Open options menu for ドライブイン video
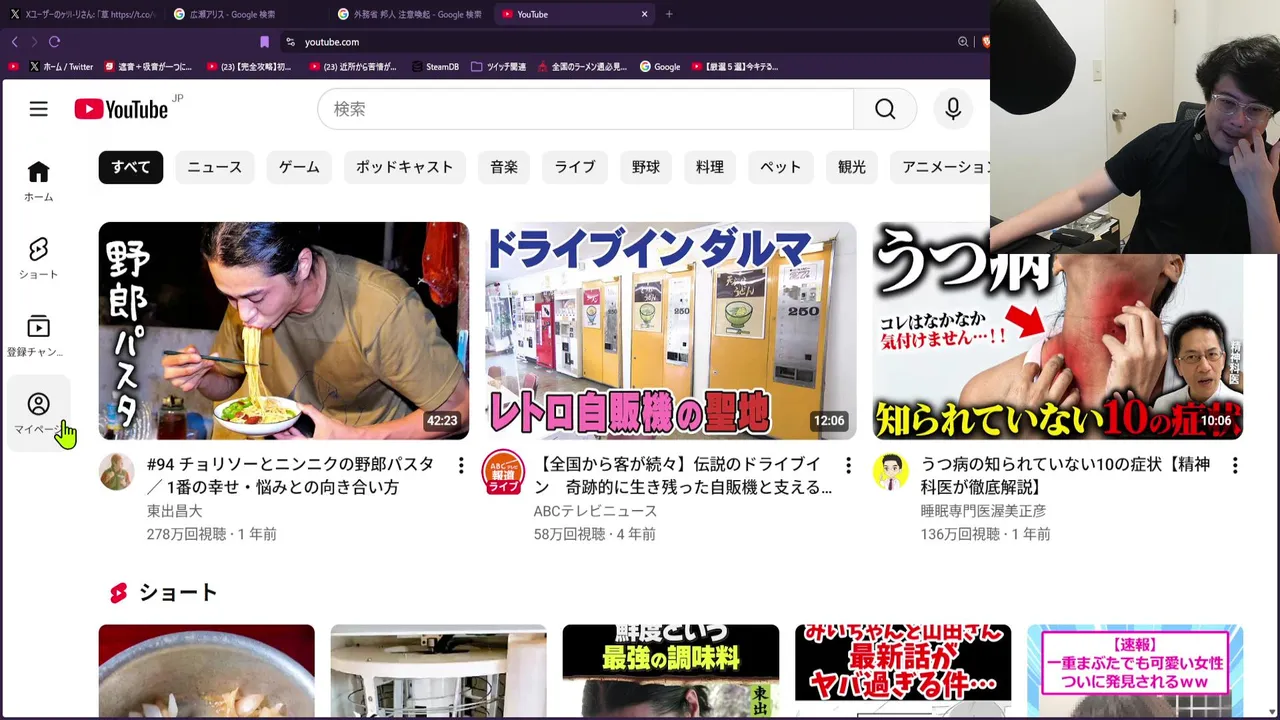Viewport: 1280px width, 720px height. tap(848, 465)
